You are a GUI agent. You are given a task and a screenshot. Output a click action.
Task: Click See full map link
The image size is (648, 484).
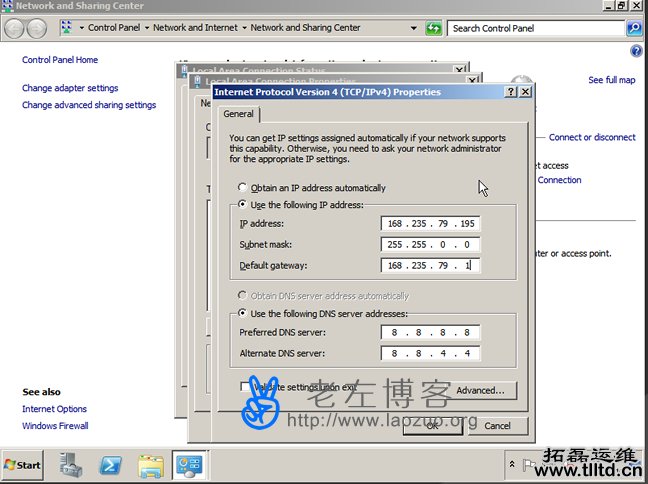[x=612, y=80]
